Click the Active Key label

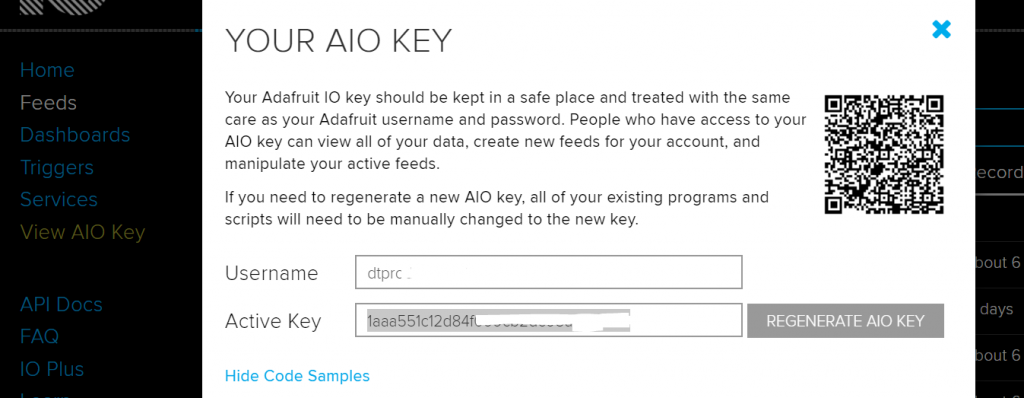tap(273, 321)
